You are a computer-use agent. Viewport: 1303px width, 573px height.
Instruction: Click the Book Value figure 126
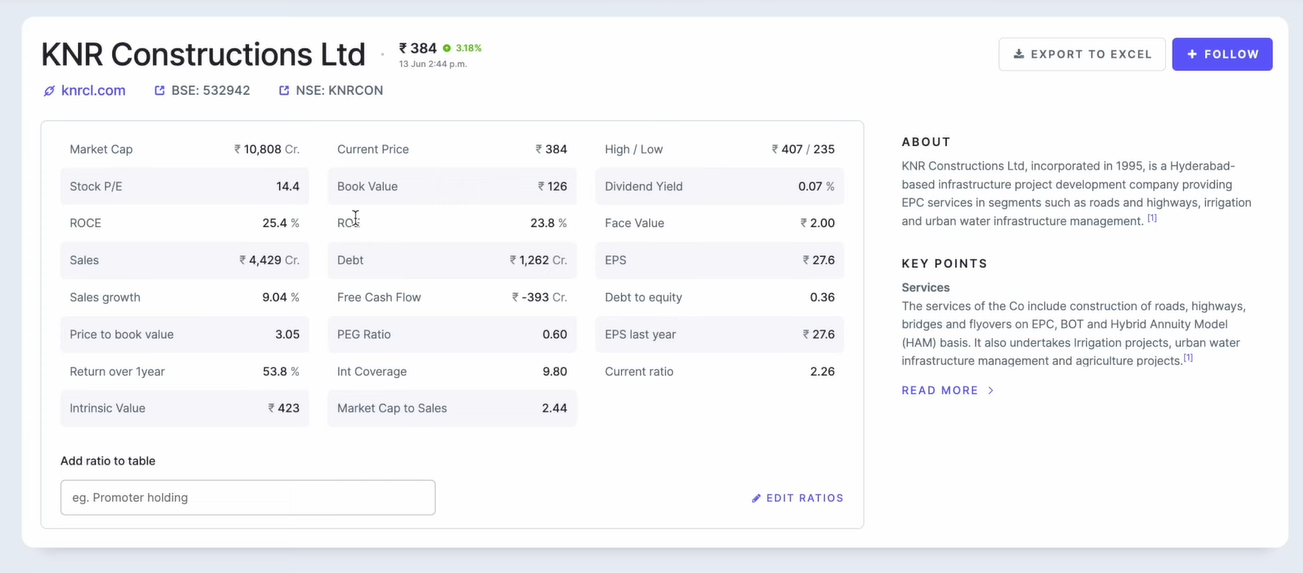click(x=552, y=186)
